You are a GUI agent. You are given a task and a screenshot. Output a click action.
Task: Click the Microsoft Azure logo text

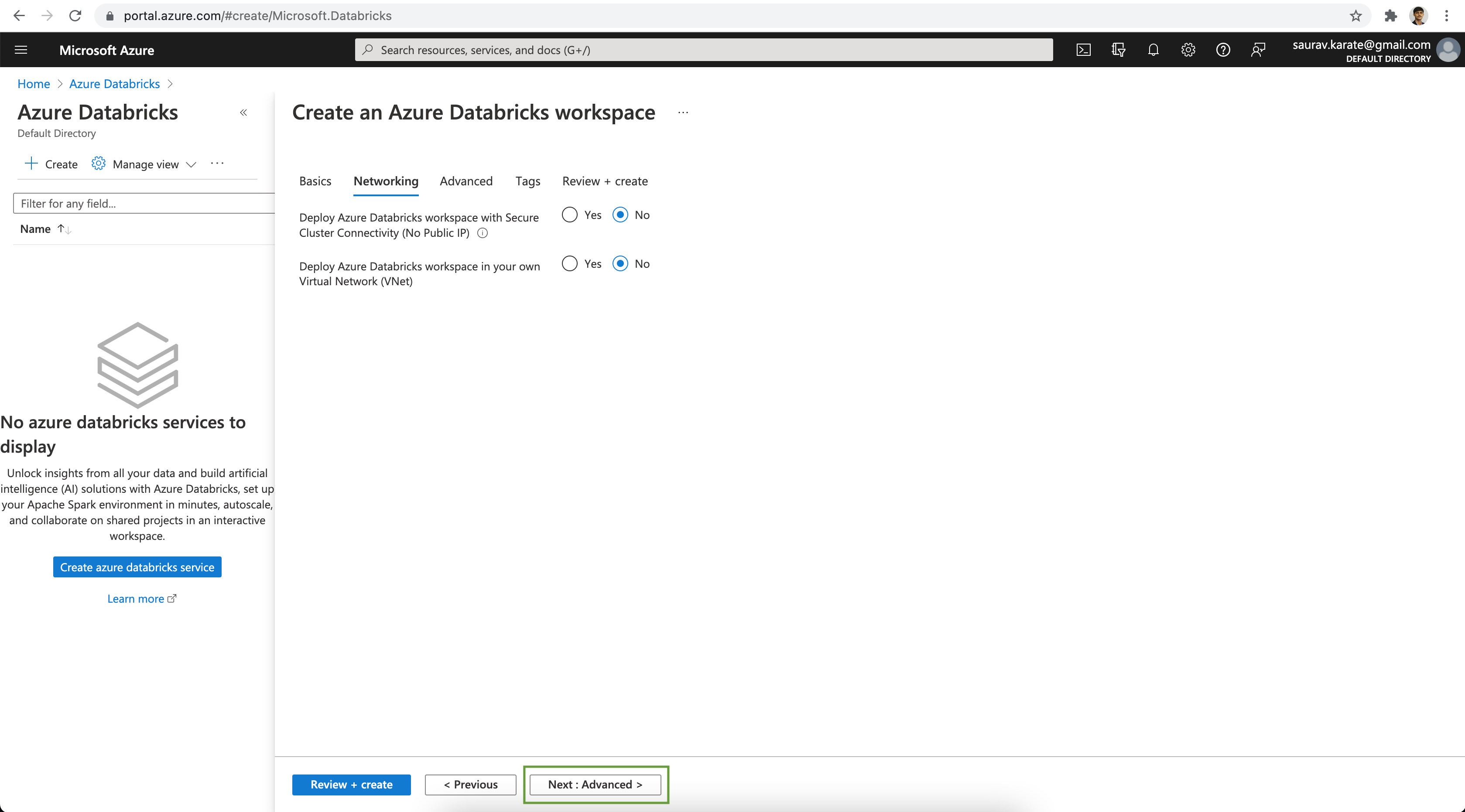(106, 50)
